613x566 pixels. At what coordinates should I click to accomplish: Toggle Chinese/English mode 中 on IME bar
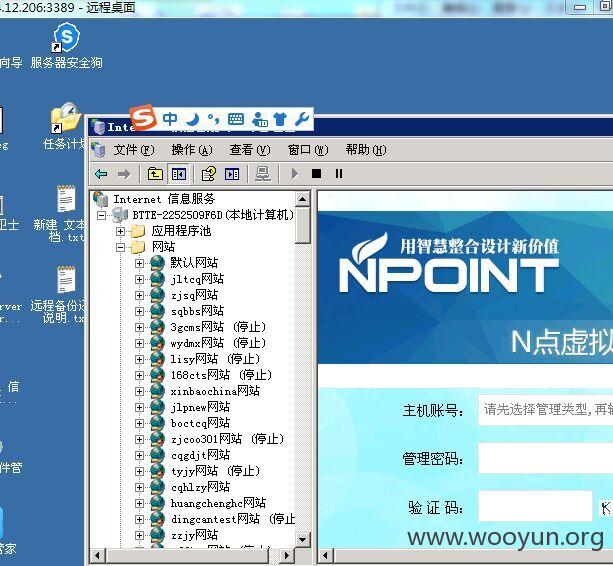(x=170, y=119)
